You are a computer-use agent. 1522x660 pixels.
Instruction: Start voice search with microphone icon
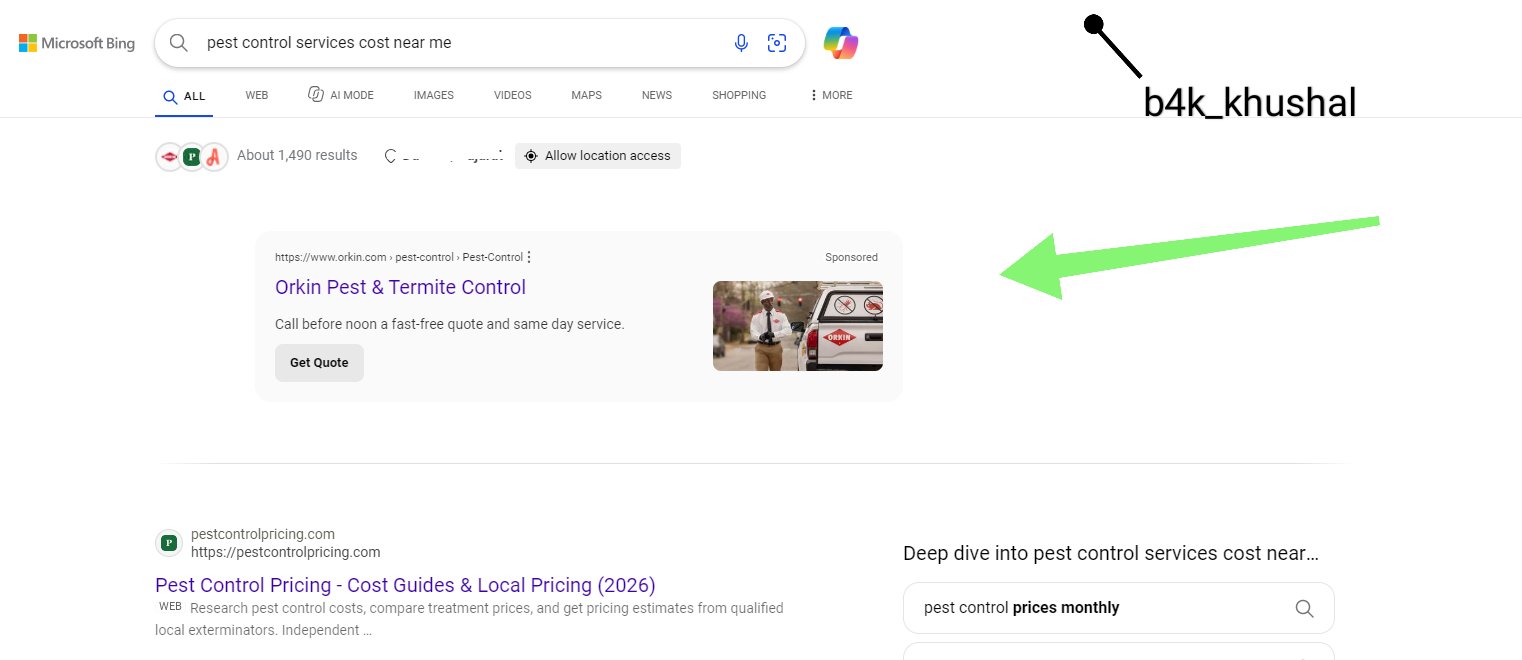point(741,43)
